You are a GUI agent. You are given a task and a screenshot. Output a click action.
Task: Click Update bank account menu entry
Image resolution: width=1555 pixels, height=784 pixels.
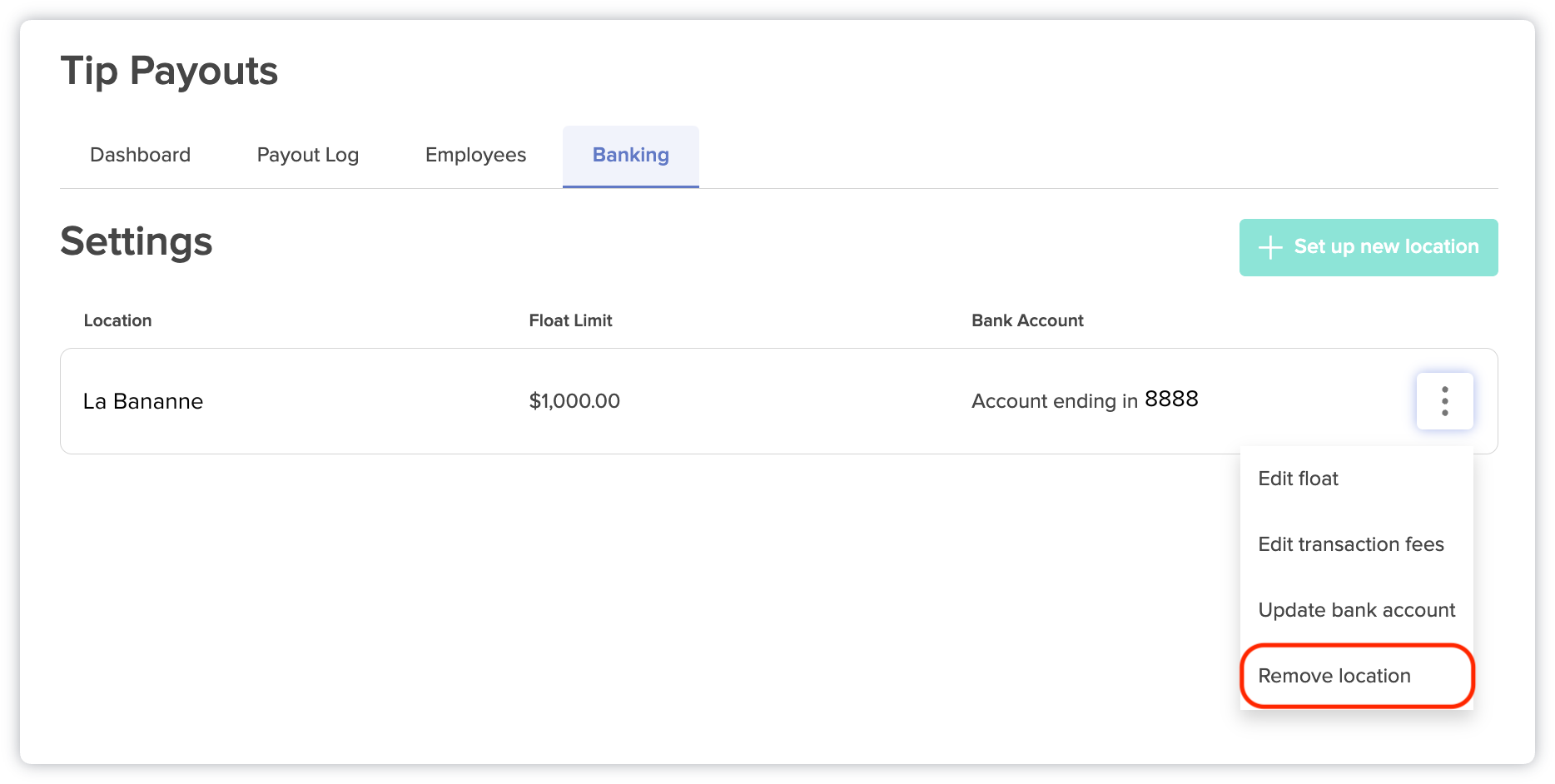coord(1356,609)
